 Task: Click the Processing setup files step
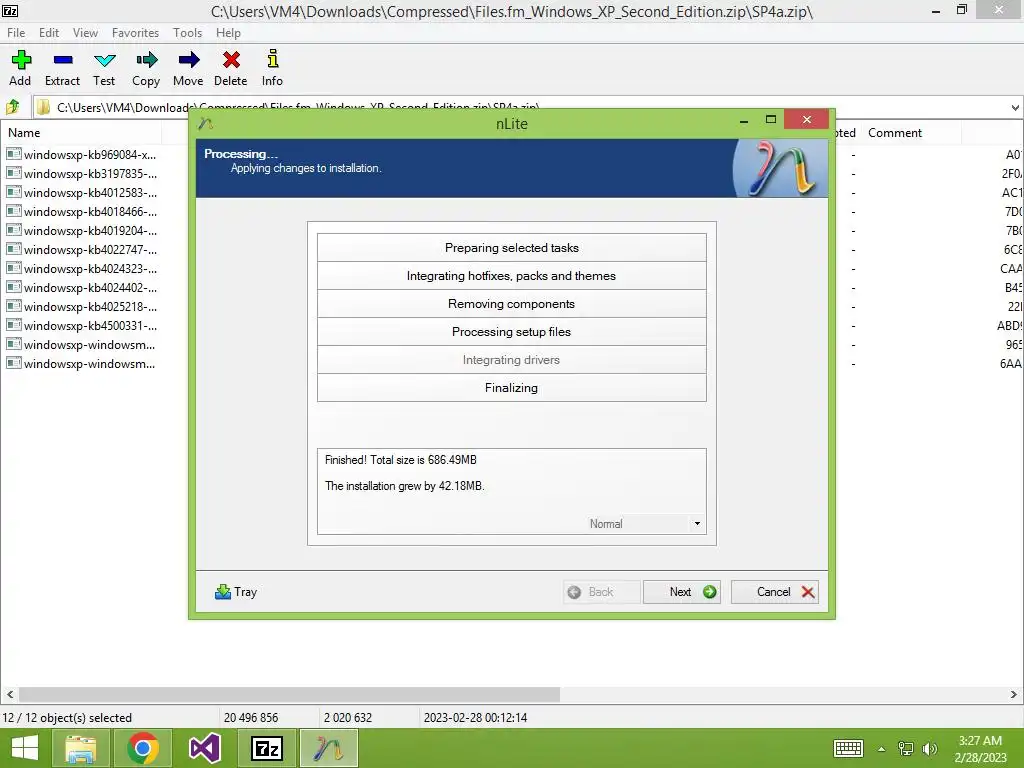(x=511, y=332)
